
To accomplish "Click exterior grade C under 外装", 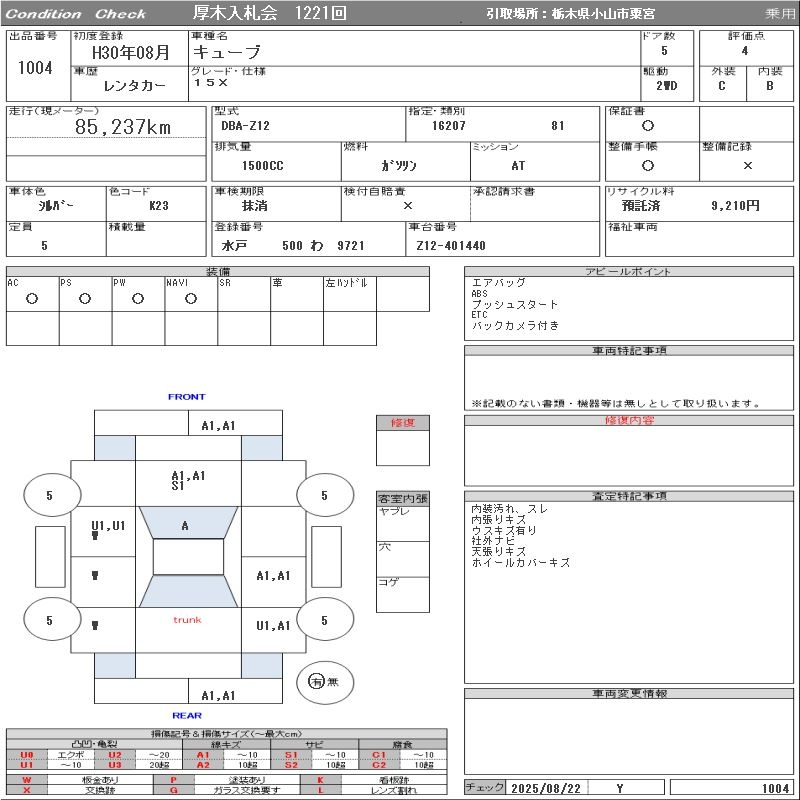I will 721,86.
